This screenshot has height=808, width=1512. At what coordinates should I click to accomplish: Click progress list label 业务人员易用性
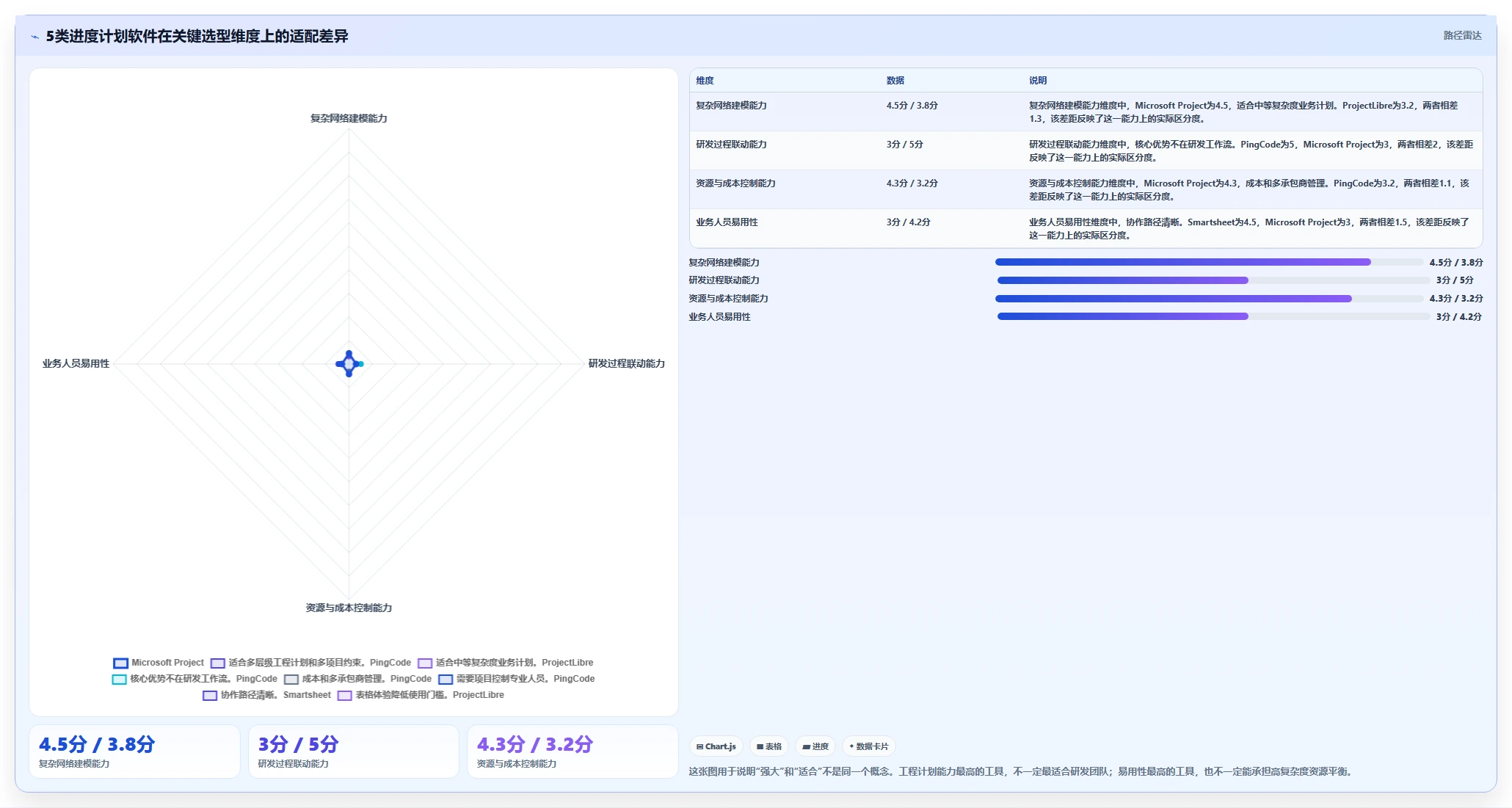[719, 317]
